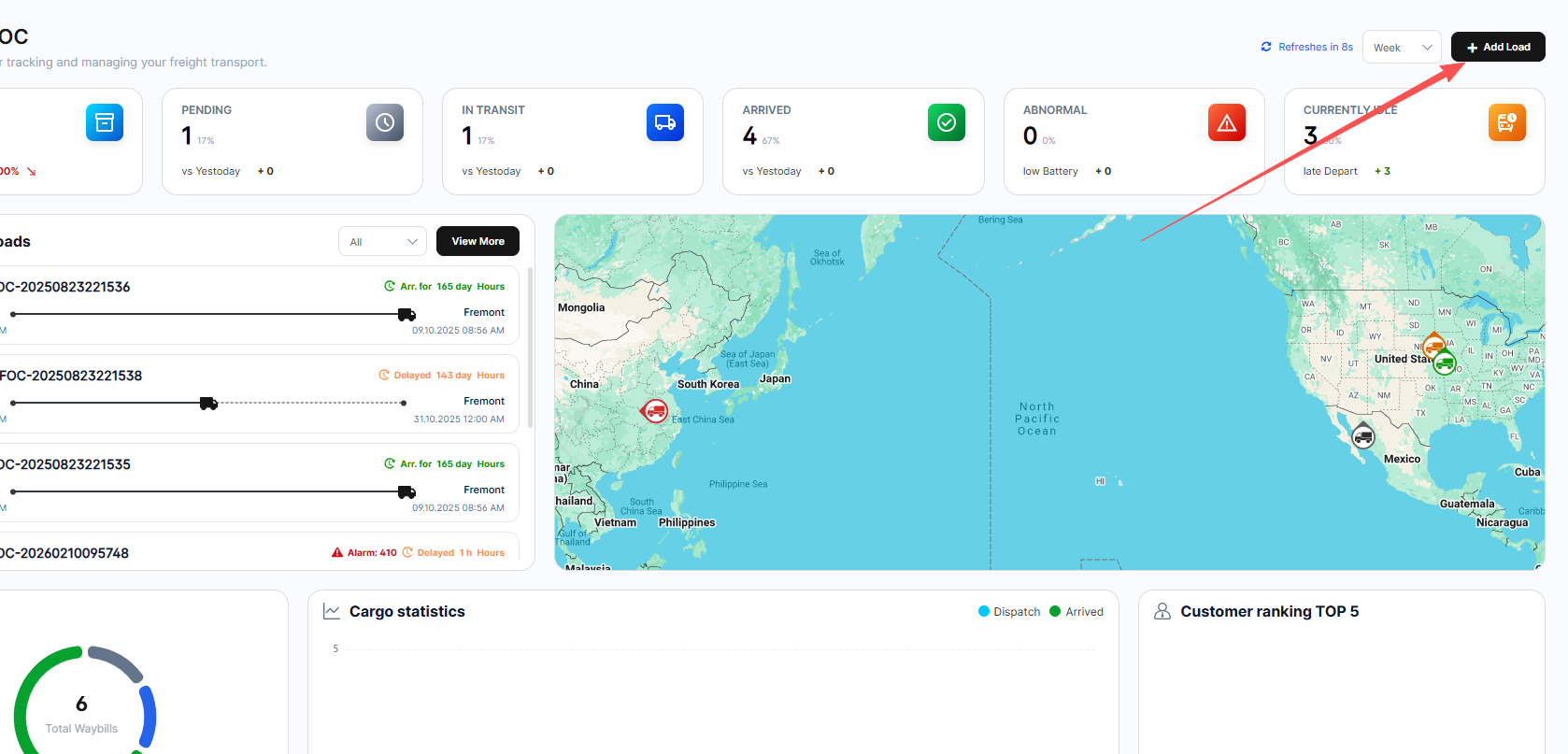This screenshot has width=1568, height=754.
Task: Click the Delayed 143 day Hours status
Action: [x=441, y=375]
